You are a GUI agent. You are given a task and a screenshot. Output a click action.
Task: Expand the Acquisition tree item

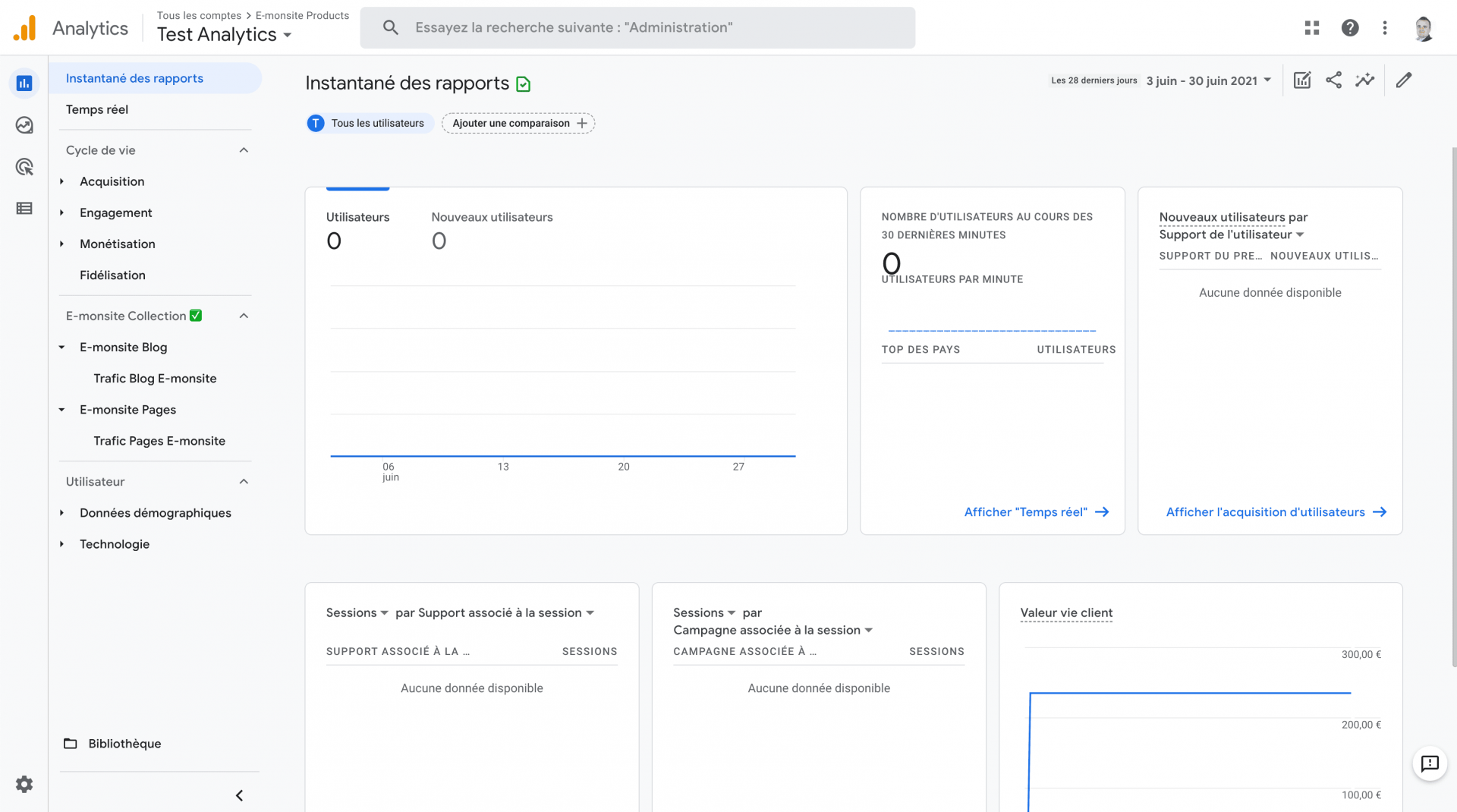pos(62,181)
